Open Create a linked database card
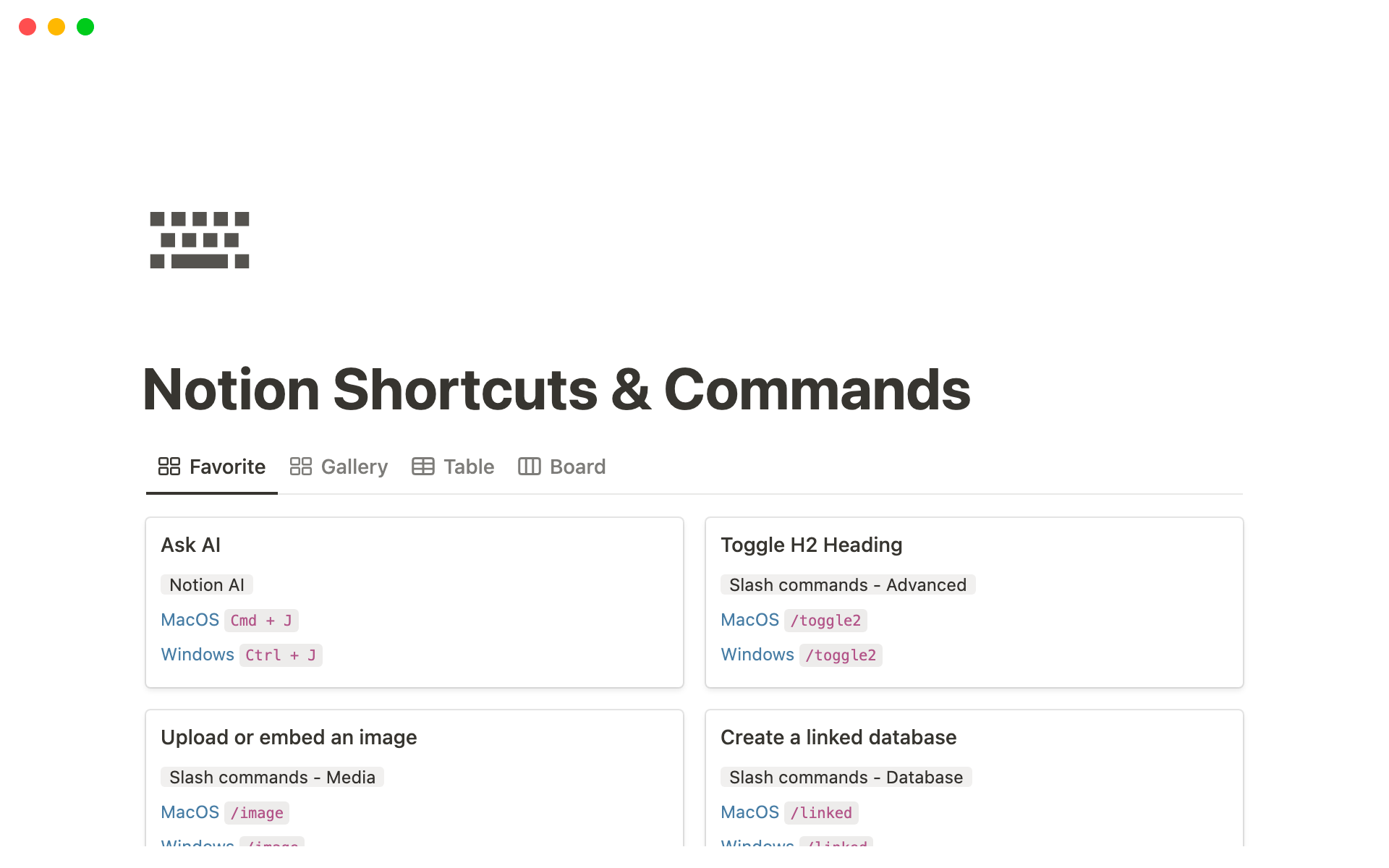 pos(838,737)
